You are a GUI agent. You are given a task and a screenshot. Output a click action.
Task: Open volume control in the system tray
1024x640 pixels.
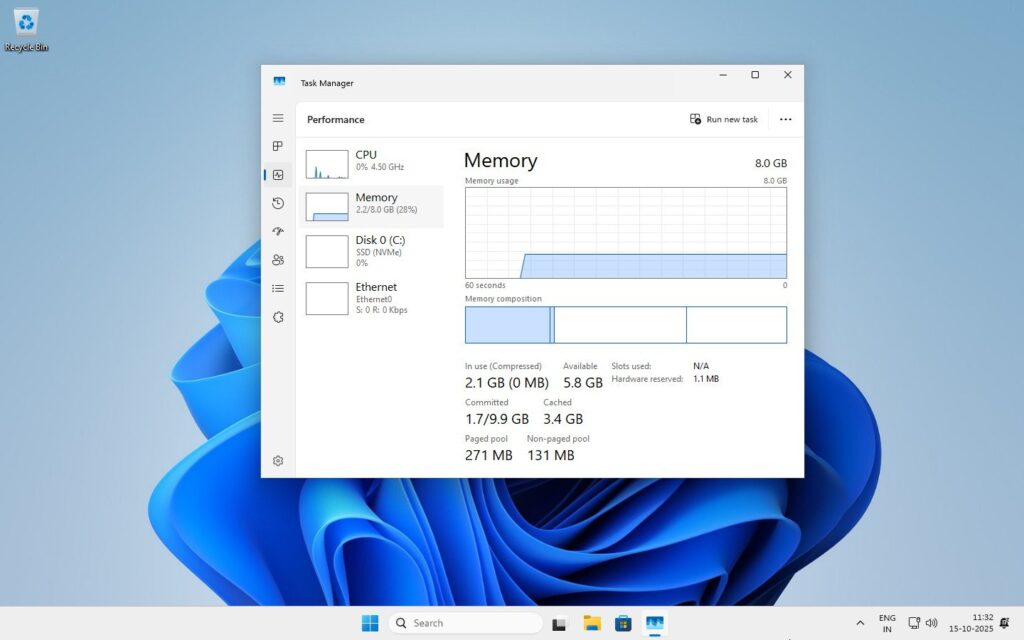tap(930, 622)
